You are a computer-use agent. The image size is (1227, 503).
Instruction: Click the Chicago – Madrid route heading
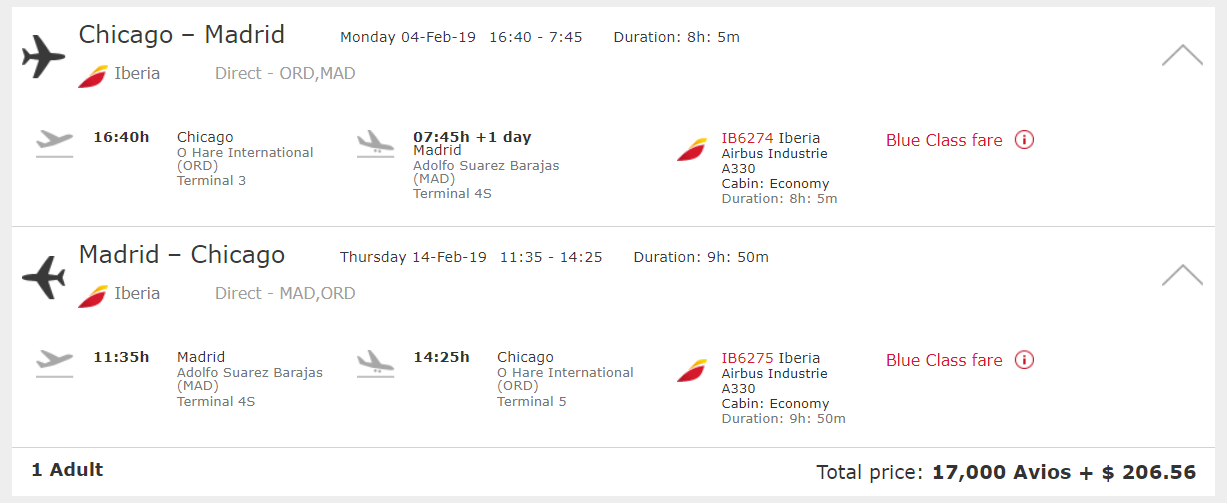(182, 35)
